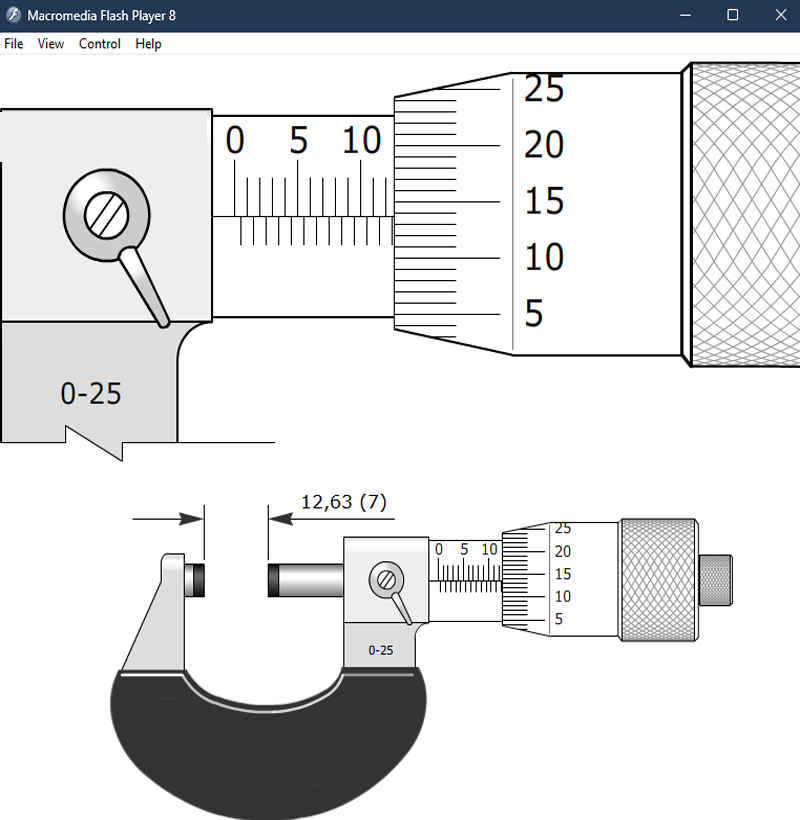Screen dimensions: 800x820
Task: Open the File menu
Action: (14, 44)
